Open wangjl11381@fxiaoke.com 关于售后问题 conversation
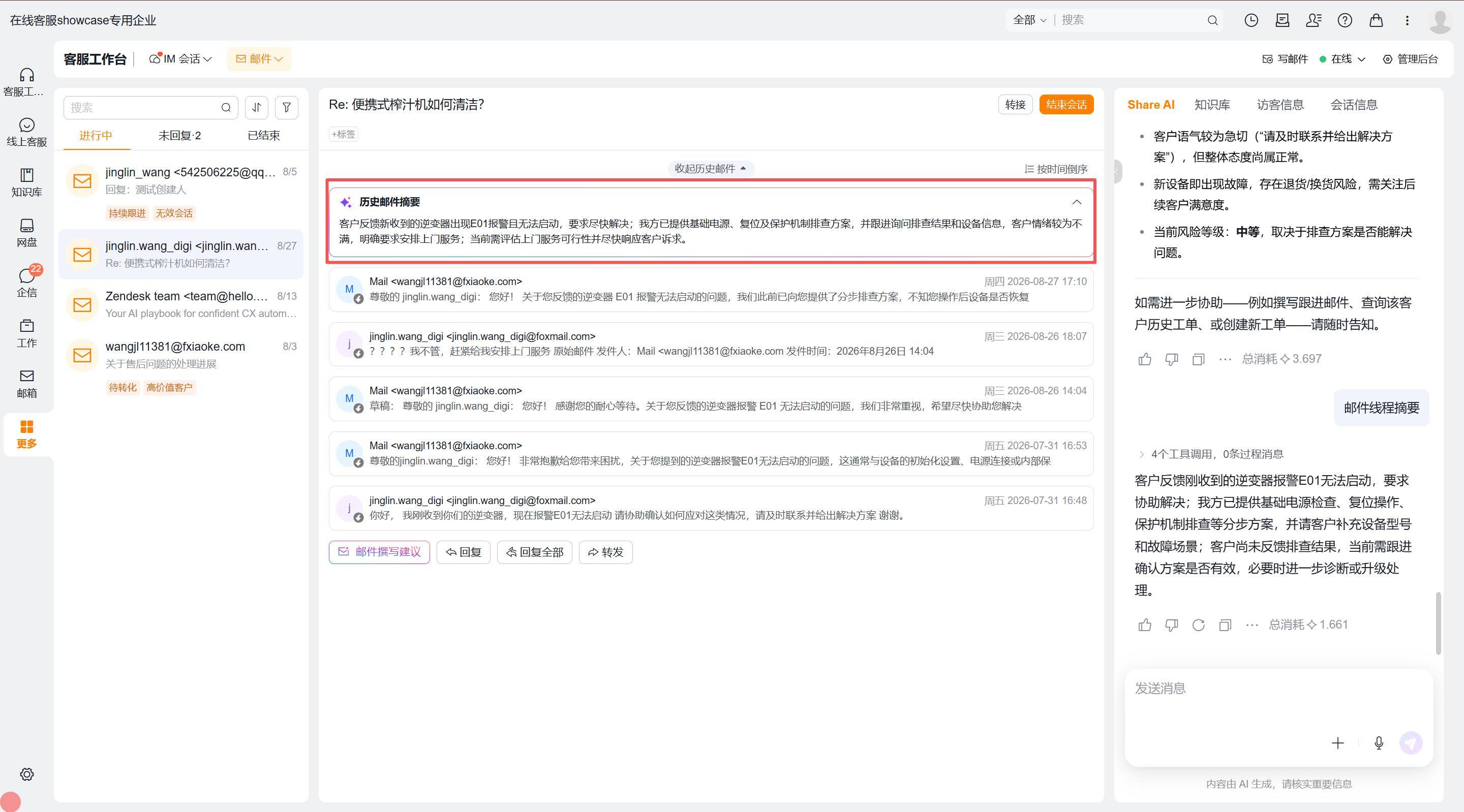Image resolution: width=1464 pixels, height=812 pixels. click(x=181, y=367)
